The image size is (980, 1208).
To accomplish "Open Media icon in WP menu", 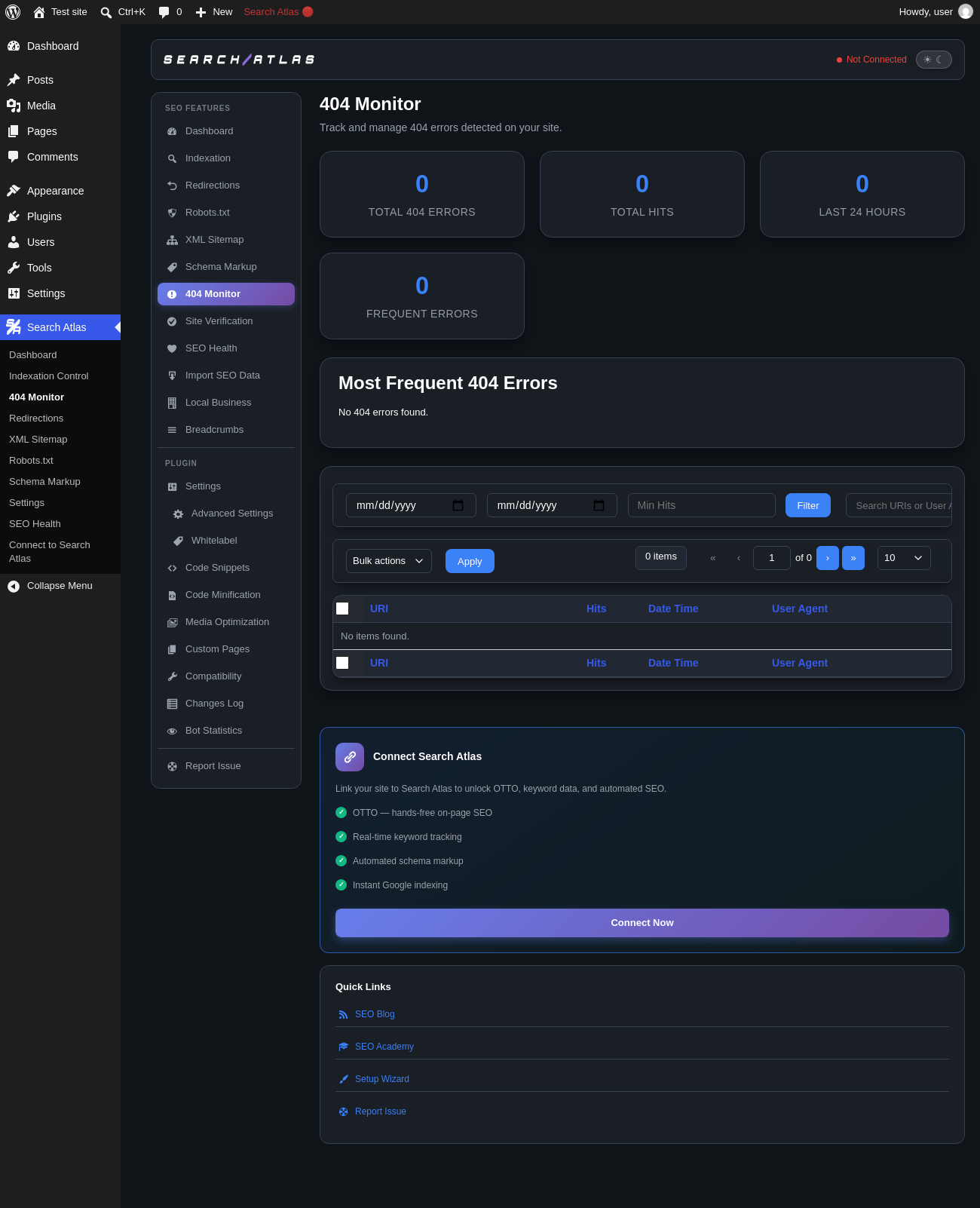I will point(14,106).
